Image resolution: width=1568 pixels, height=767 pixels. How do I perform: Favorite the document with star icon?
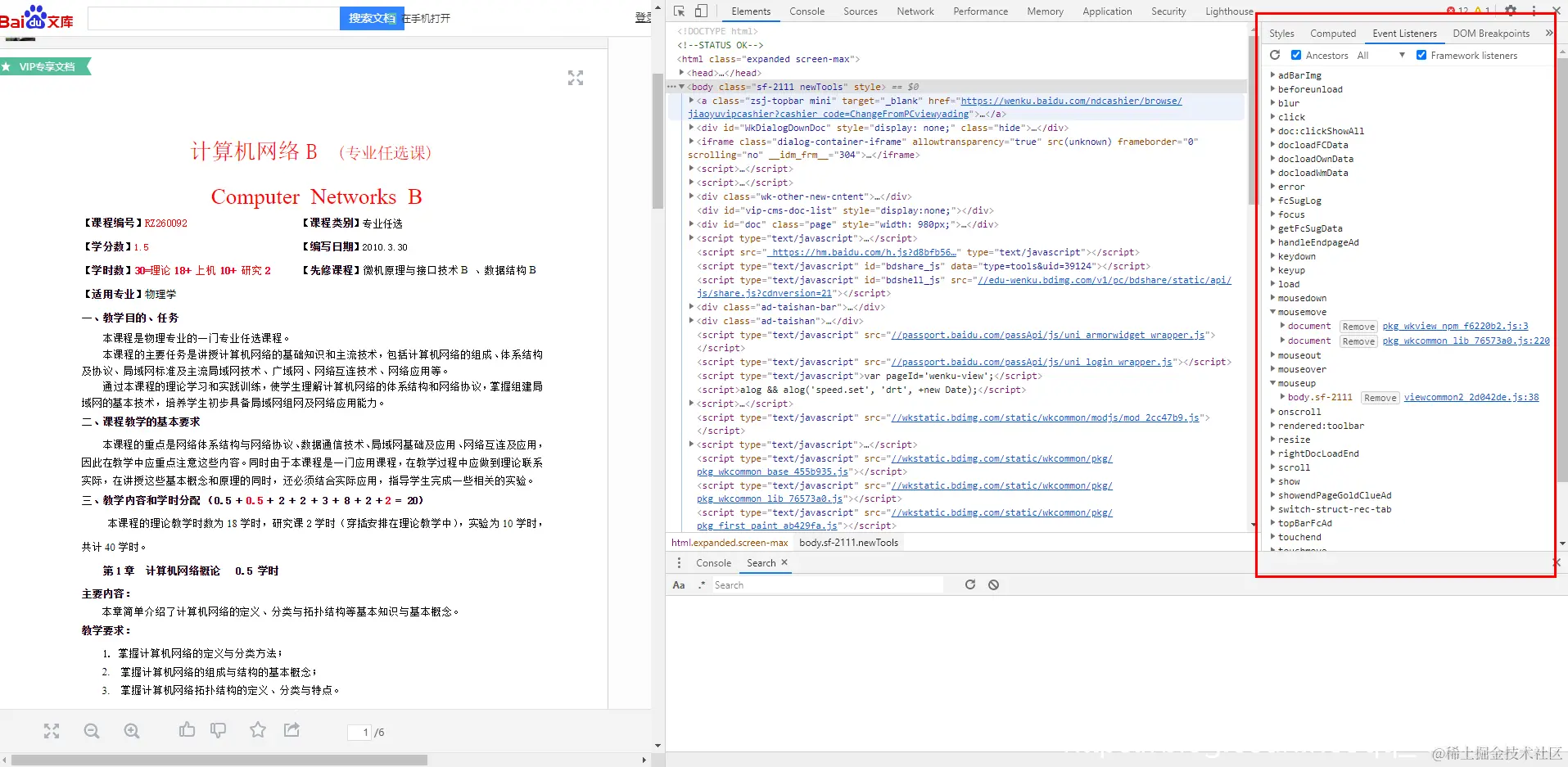[x=258, y=729]
